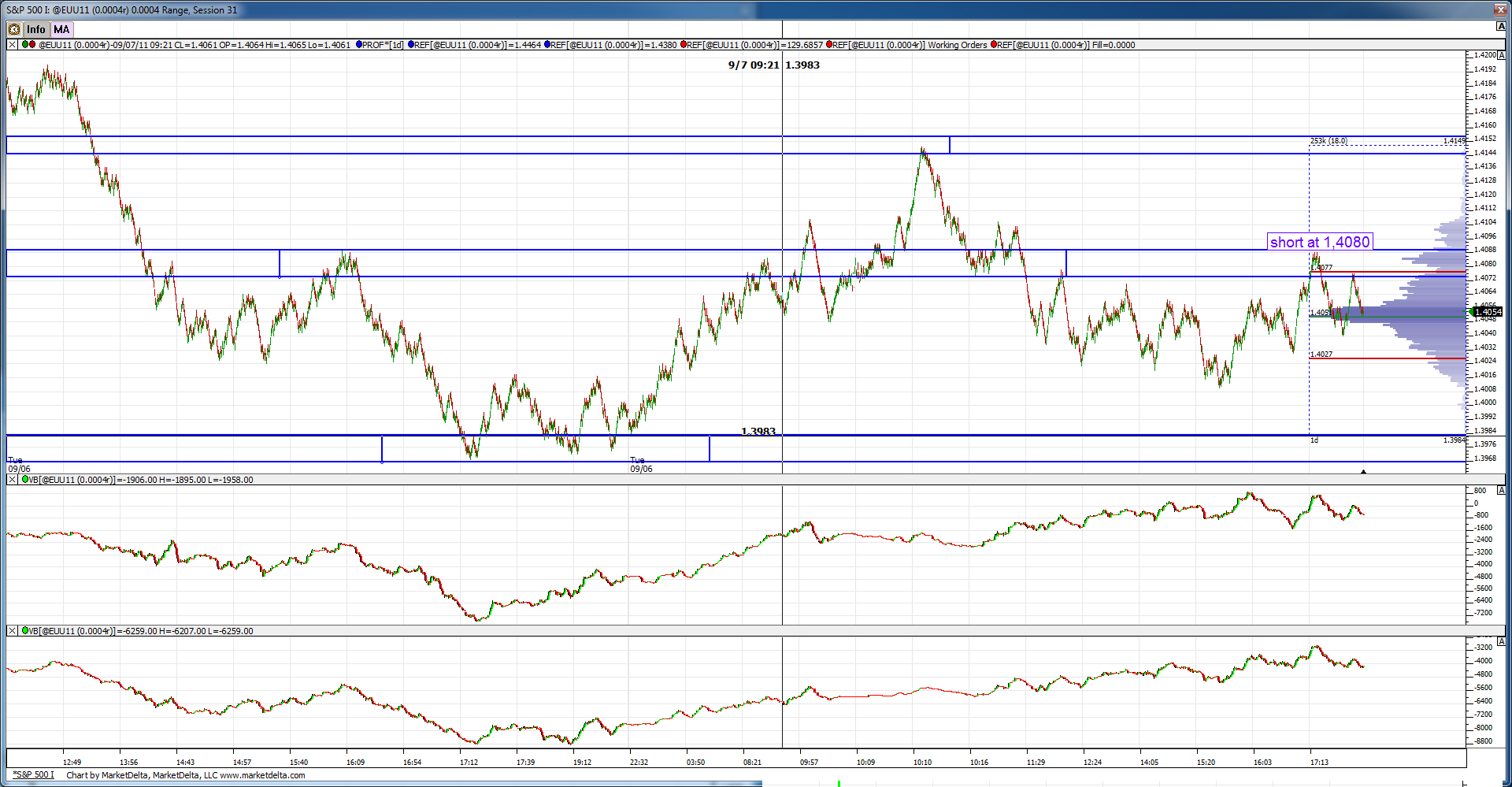
Task: Click green marker of VB study -6259.00
Action: pyautogui.click(x=25, y=631)
